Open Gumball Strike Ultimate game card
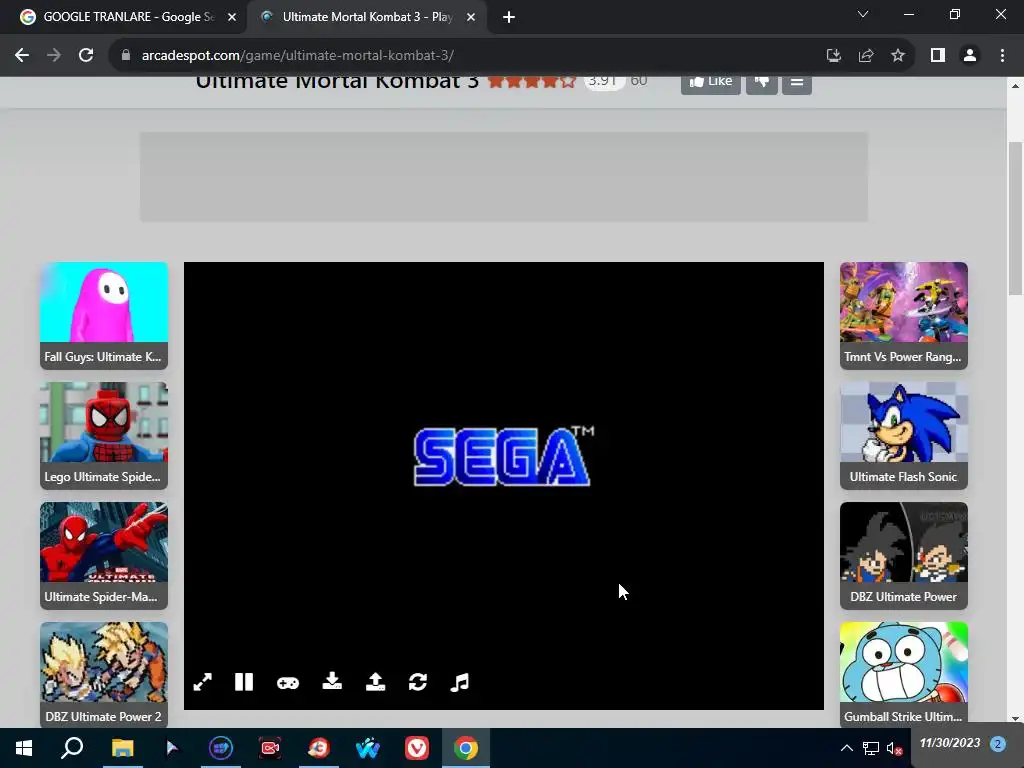The image size is (1024, 768). (x=904, y=675)
